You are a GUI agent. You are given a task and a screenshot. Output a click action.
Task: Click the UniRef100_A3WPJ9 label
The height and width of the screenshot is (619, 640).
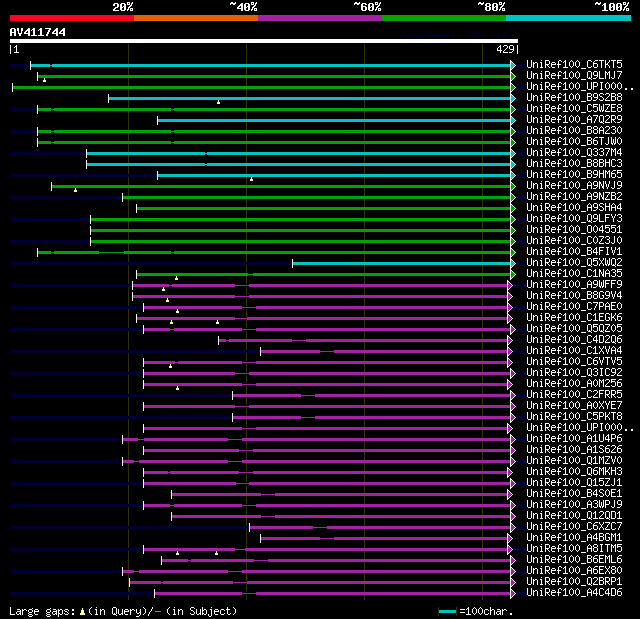(x=574, y=505)
